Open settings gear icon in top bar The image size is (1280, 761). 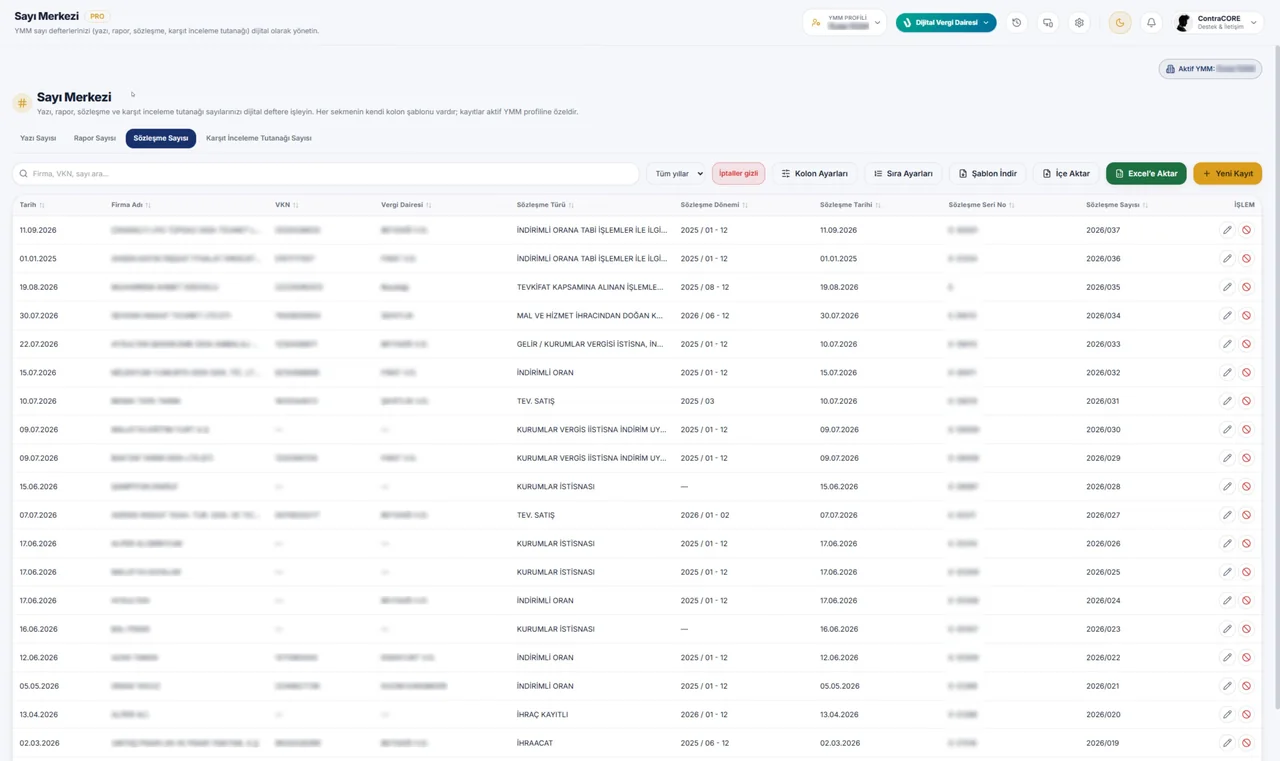[x=1079, y=22]
